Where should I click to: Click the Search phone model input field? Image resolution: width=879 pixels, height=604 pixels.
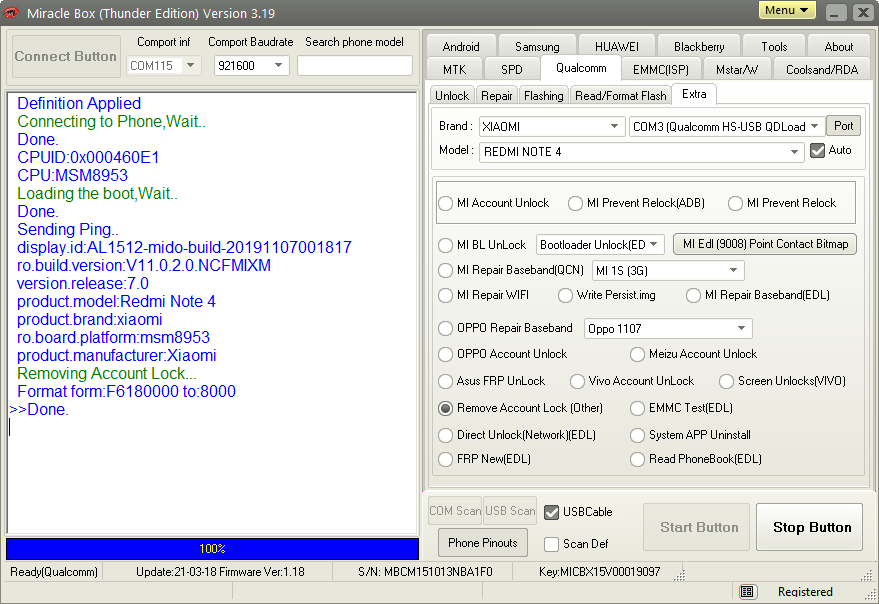click(x=355, y=66)
